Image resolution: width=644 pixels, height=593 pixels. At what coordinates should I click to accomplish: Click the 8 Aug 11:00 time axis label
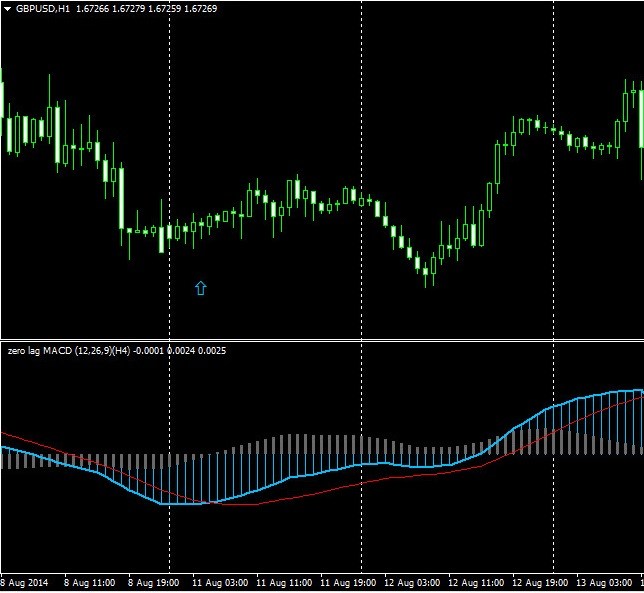pos(90,583)
